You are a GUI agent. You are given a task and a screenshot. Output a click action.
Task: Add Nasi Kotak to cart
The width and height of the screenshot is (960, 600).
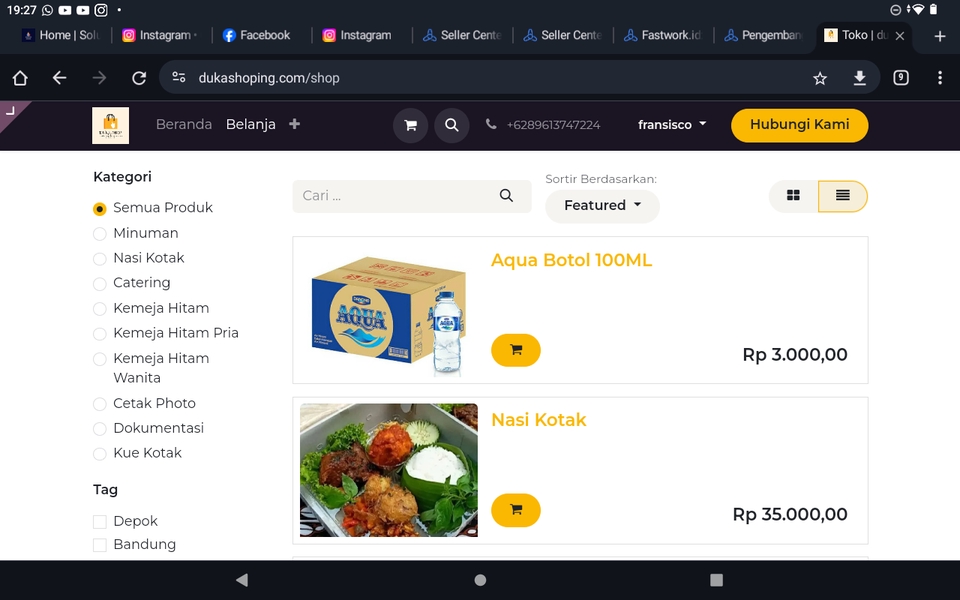[515, 510]
